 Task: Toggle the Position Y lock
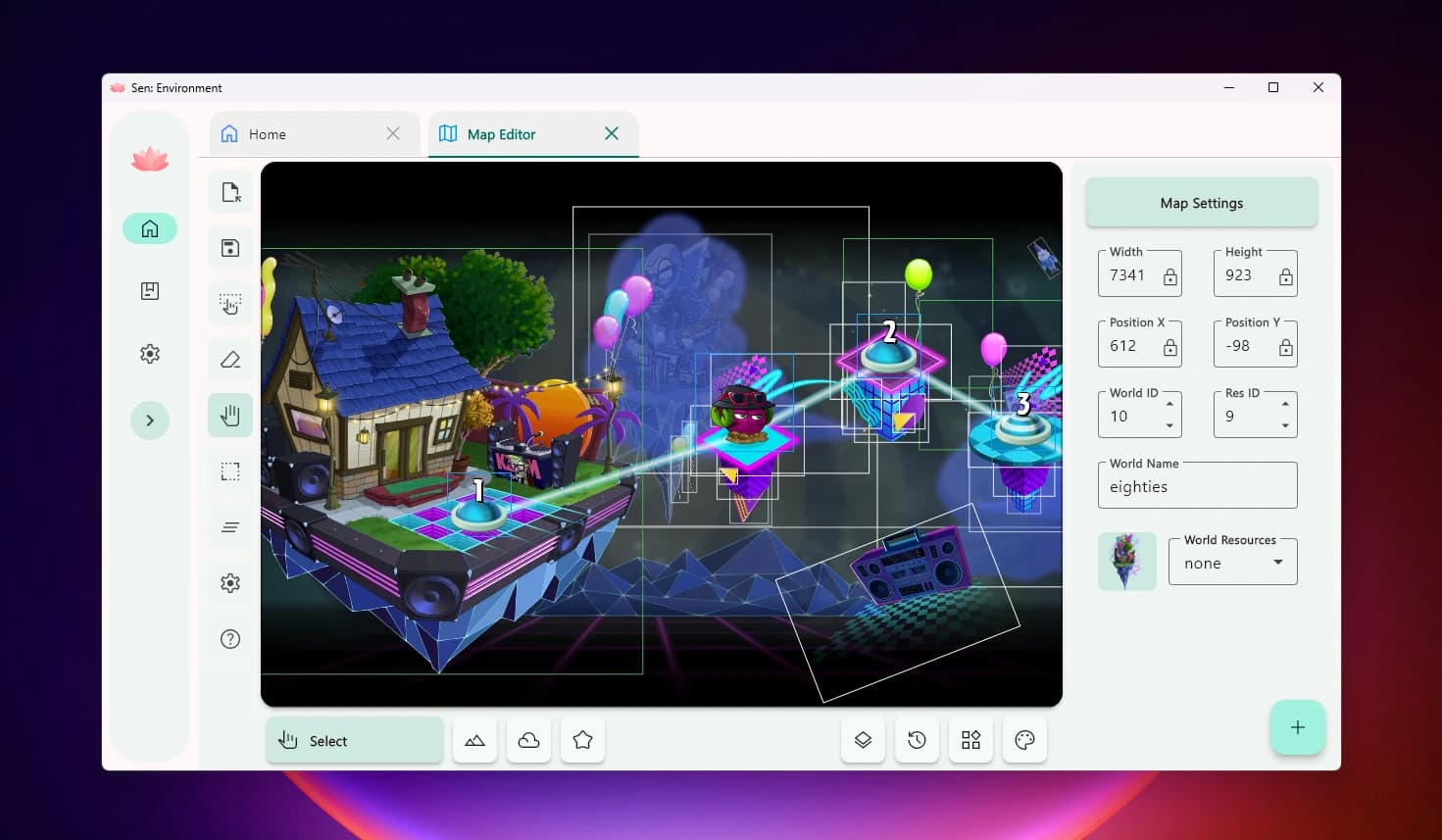click(x=1286, y=348)
